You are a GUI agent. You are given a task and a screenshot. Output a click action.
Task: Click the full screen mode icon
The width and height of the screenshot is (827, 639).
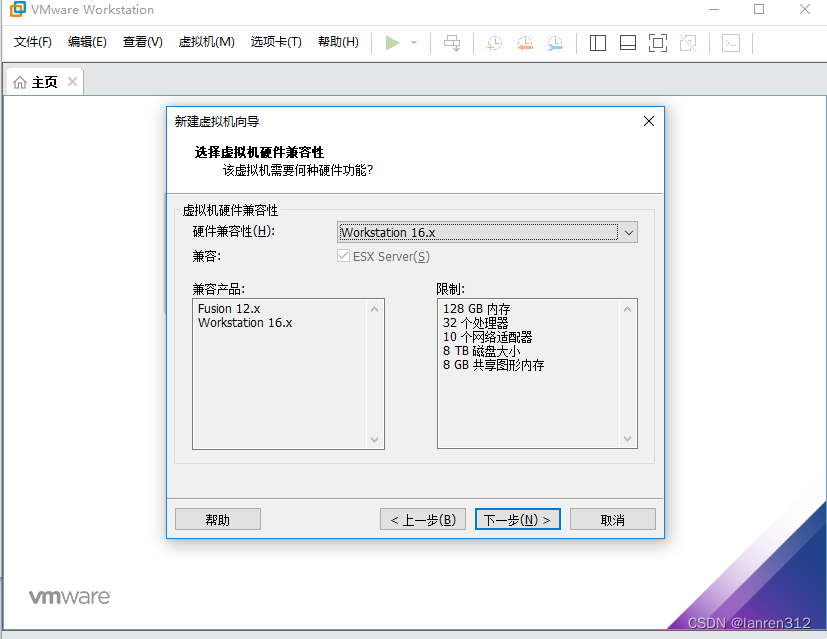(x=658, y=43)
